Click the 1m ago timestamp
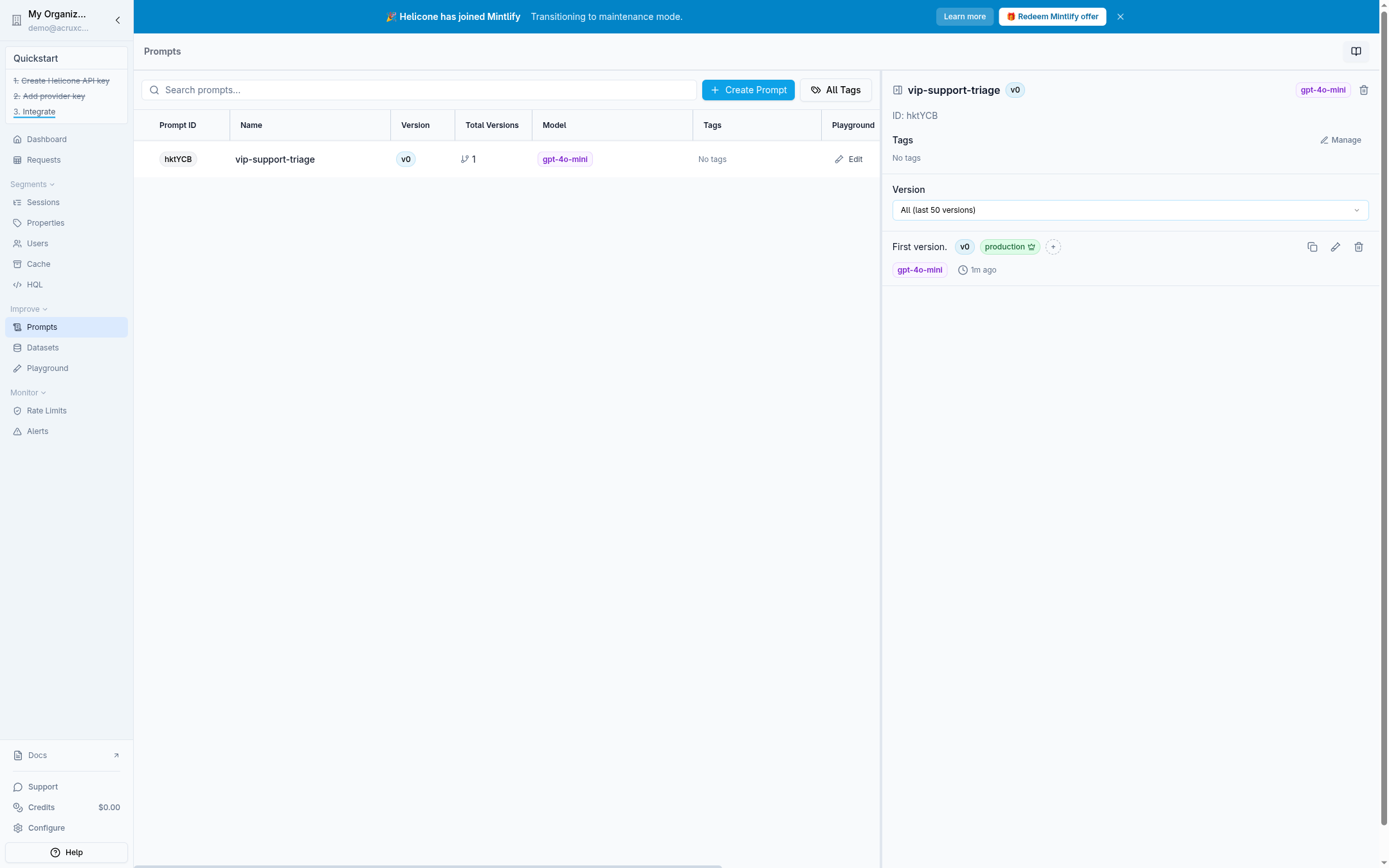This screenshot has width=1389, height=868. coord(977,270)
